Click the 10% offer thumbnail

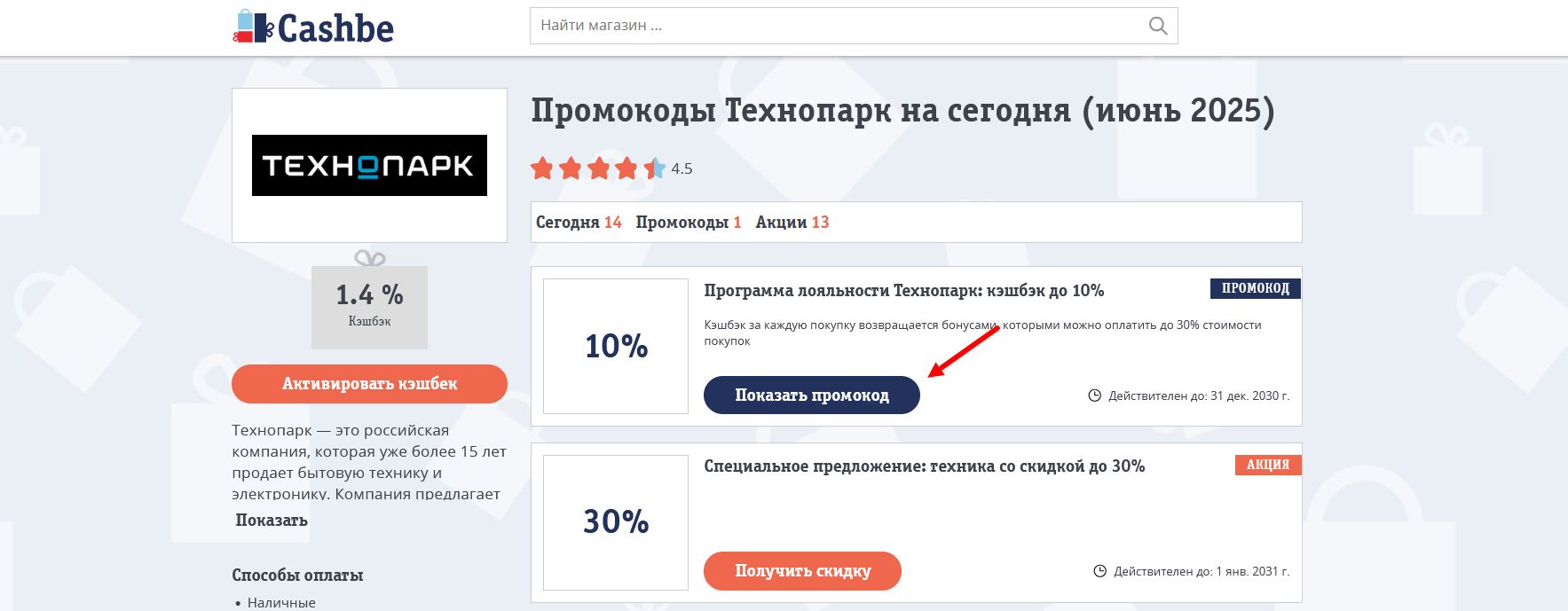(616, 346)
